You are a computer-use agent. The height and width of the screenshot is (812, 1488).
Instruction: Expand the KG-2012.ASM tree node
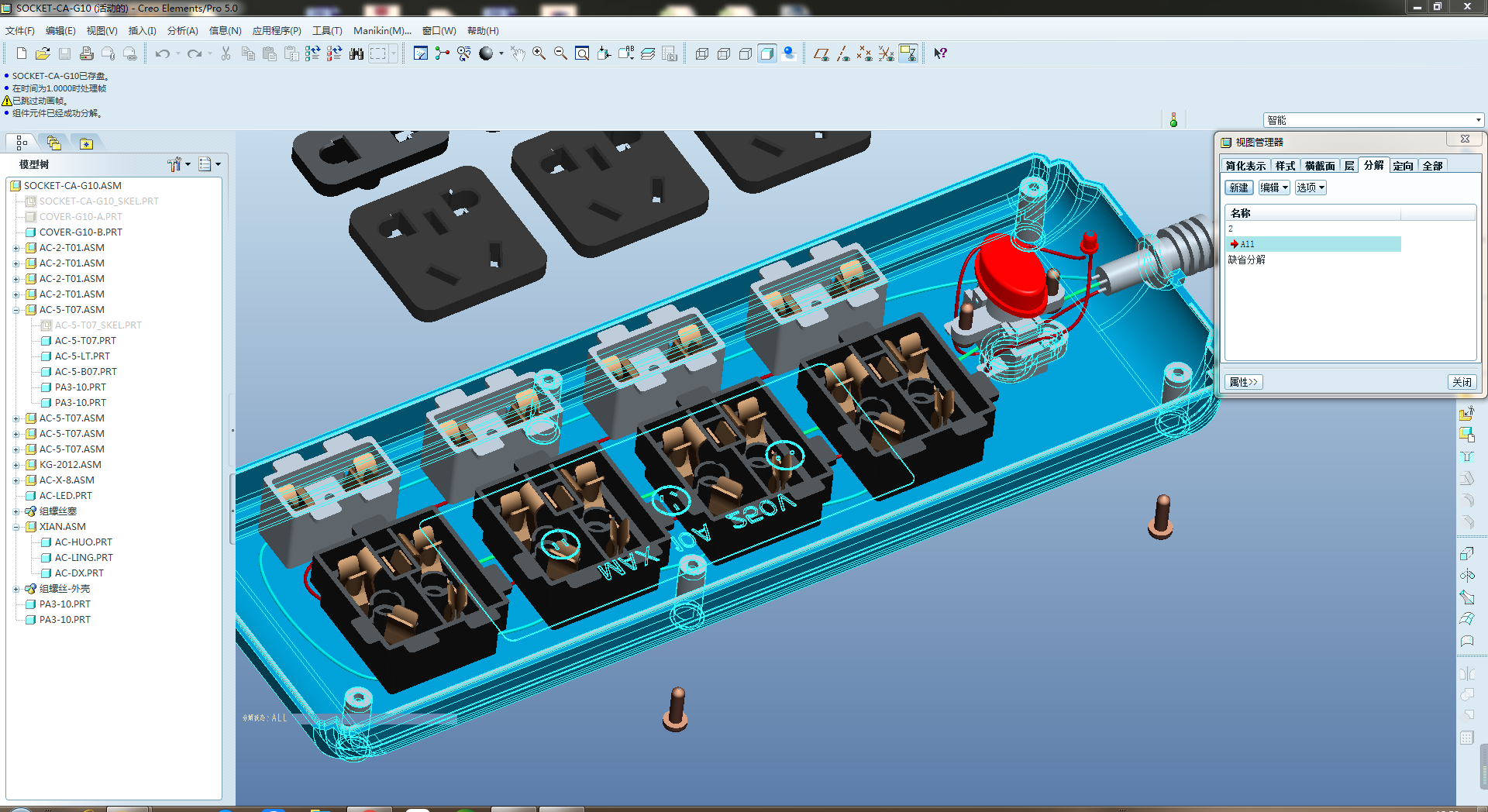point(16,465)
